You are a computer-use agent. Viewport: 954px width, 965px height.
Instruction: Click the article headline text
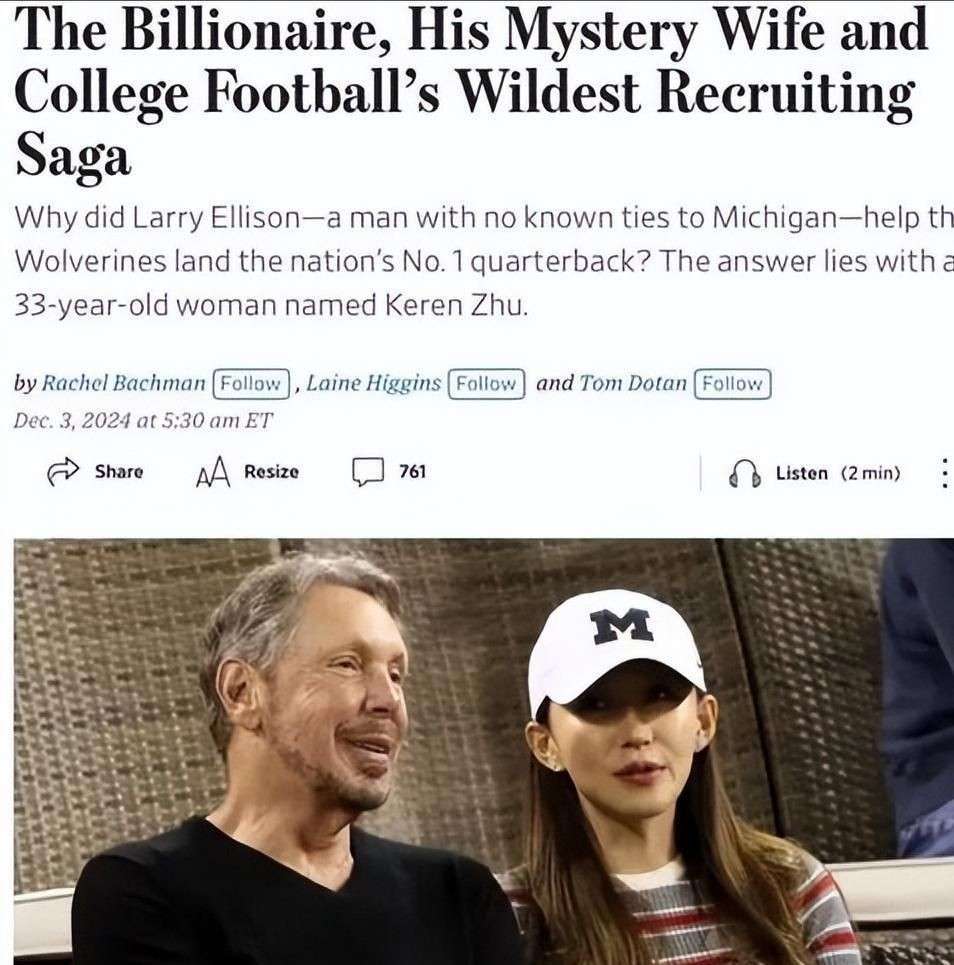pyautogui.click(x=471, y=92)
